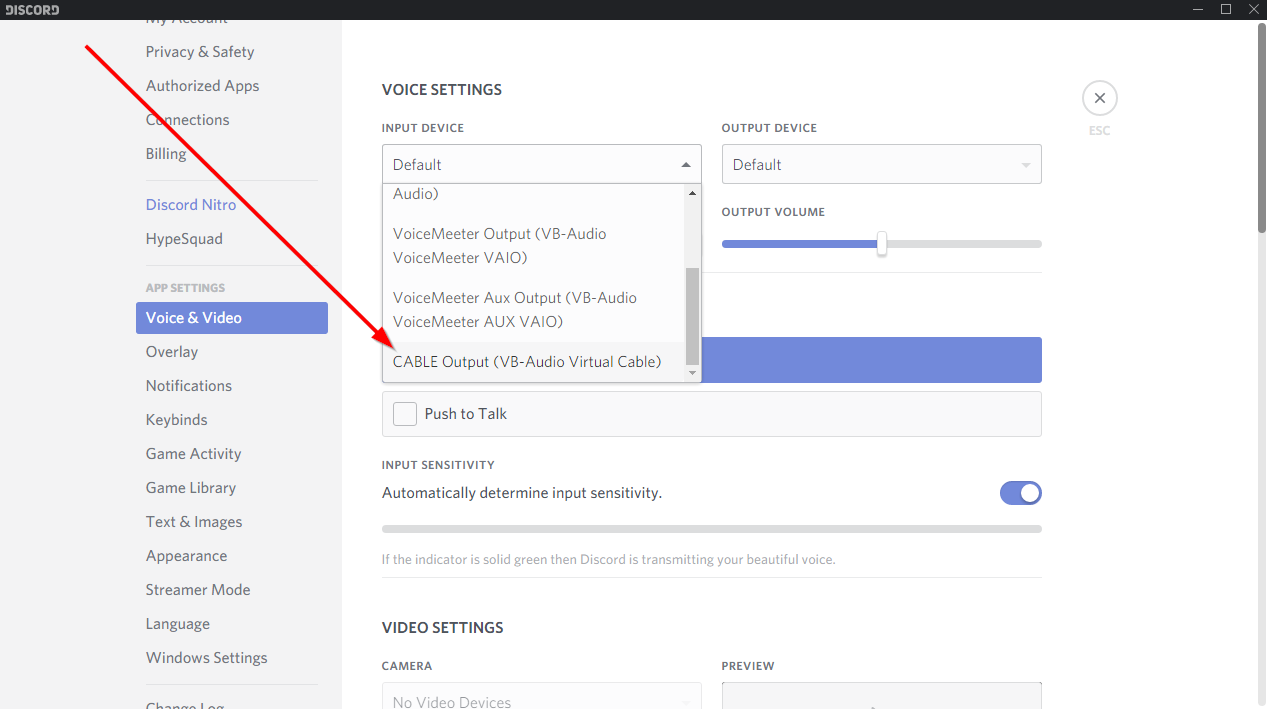
Task: Click the Discord logo in title bar
Action: tap(33, 10)
